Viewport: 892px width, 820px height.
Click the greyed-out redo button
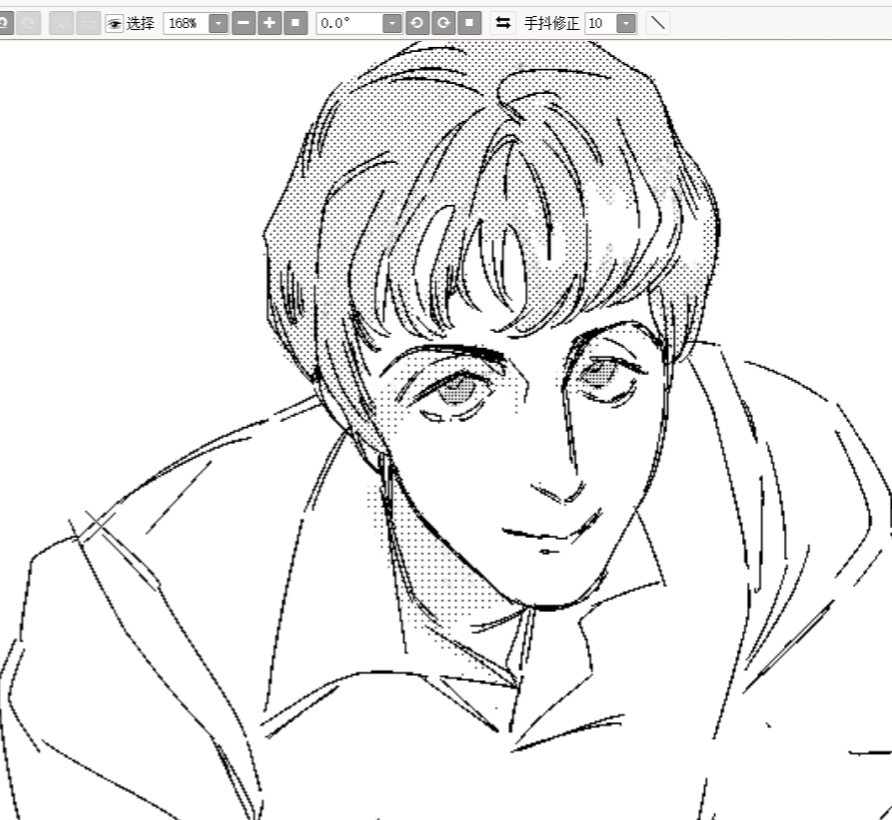click(29, 23)
